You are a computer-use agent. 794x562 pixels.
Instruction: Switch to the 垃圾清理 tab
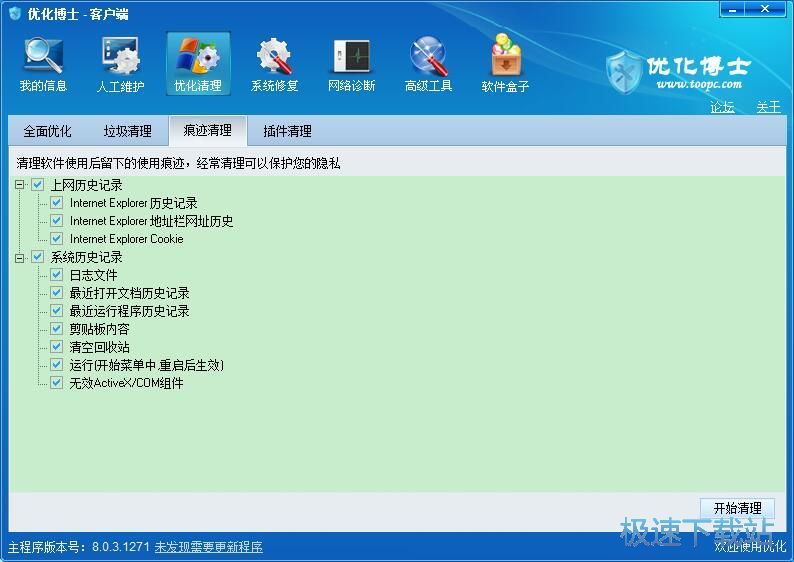click(x=128, y=131)
